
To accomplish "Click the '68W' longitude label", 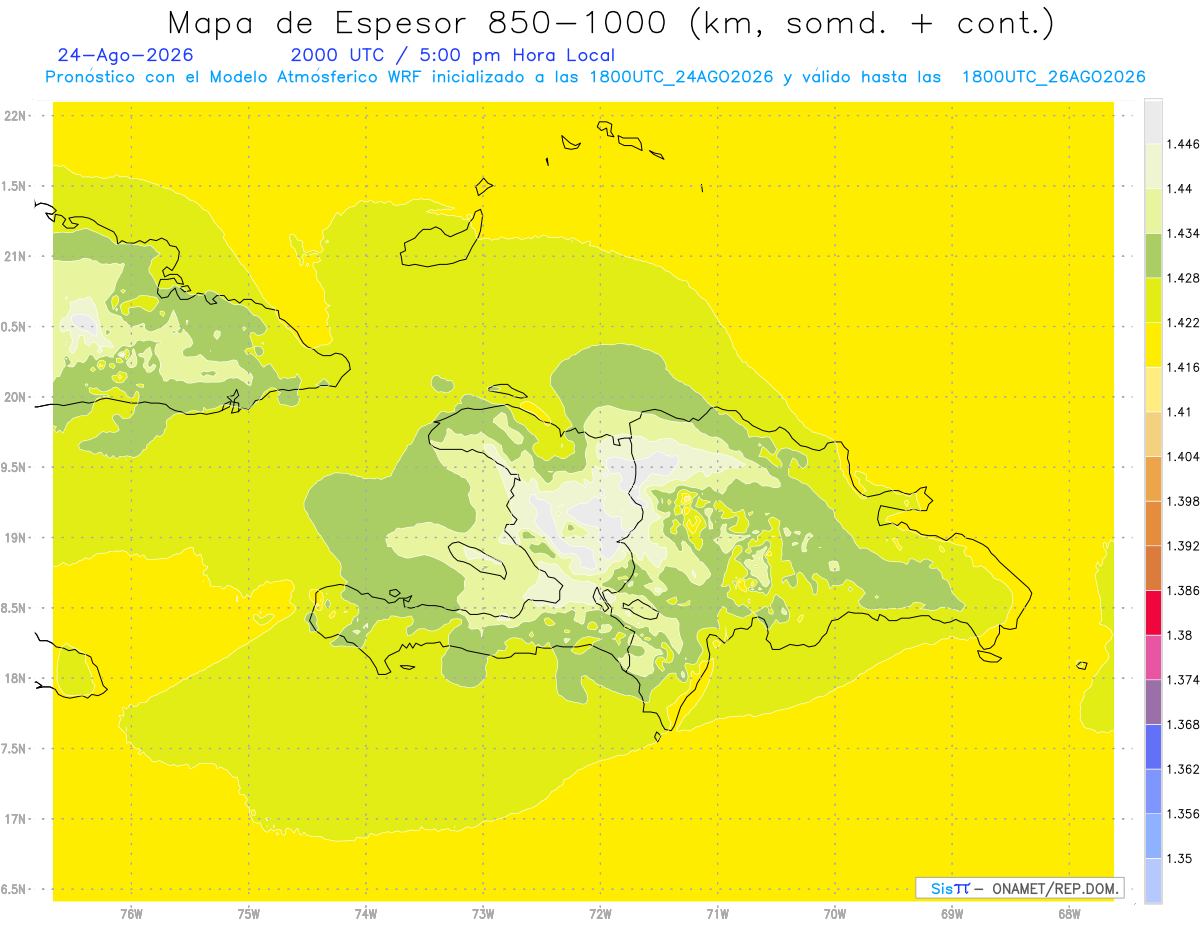I will point(1069,913).
